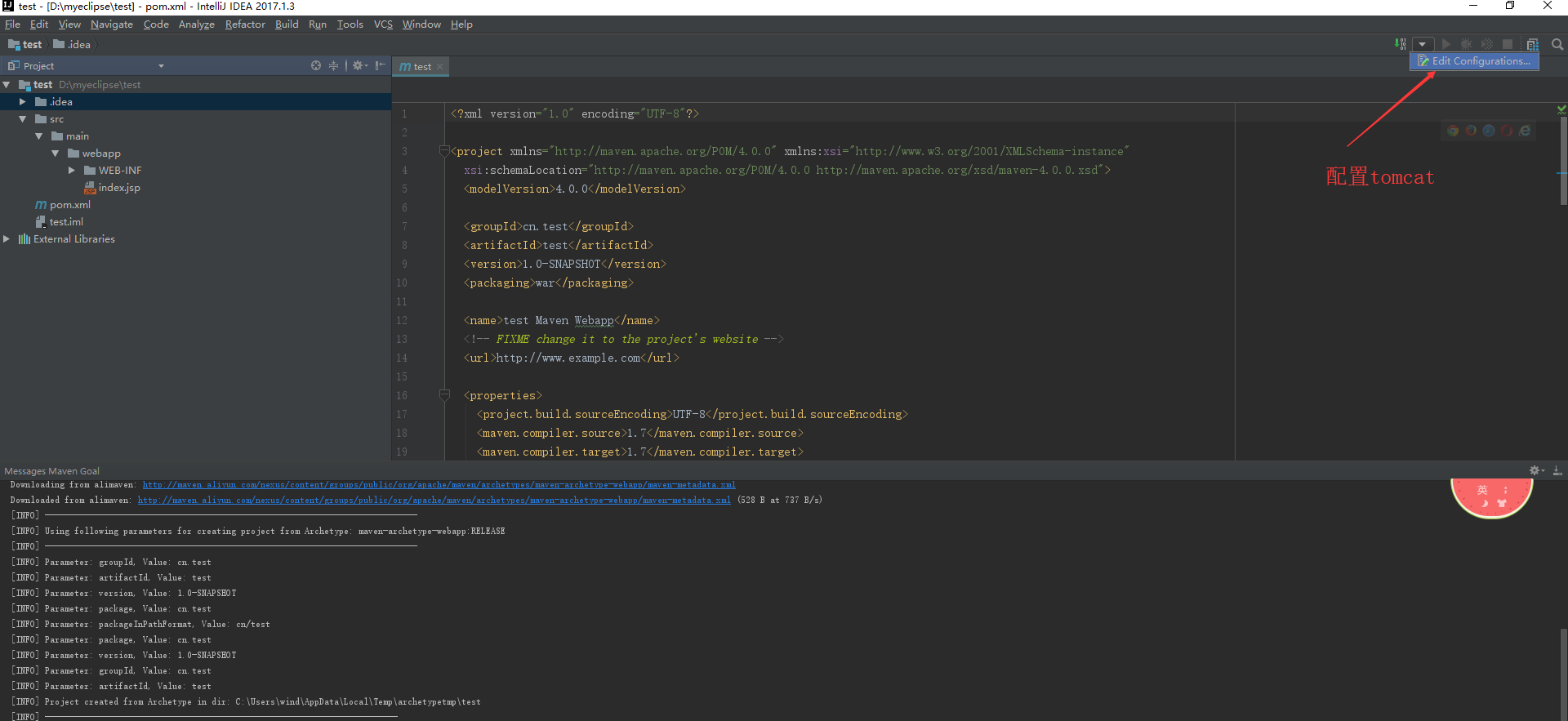Select pom.xml in project tree
The image size is (1568, 721).
pyautogui.click(x=70, y=205)
